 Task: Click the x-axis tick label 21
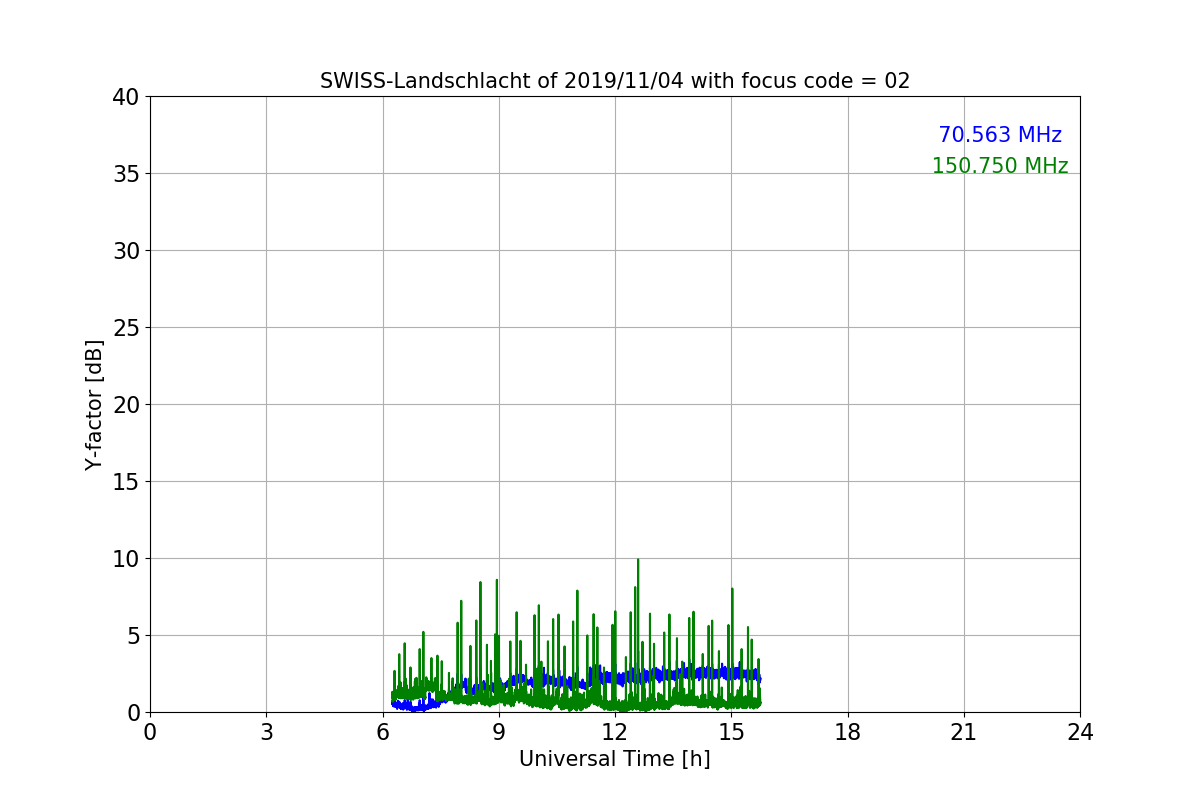pyautogui.click(x=964, y=732)
